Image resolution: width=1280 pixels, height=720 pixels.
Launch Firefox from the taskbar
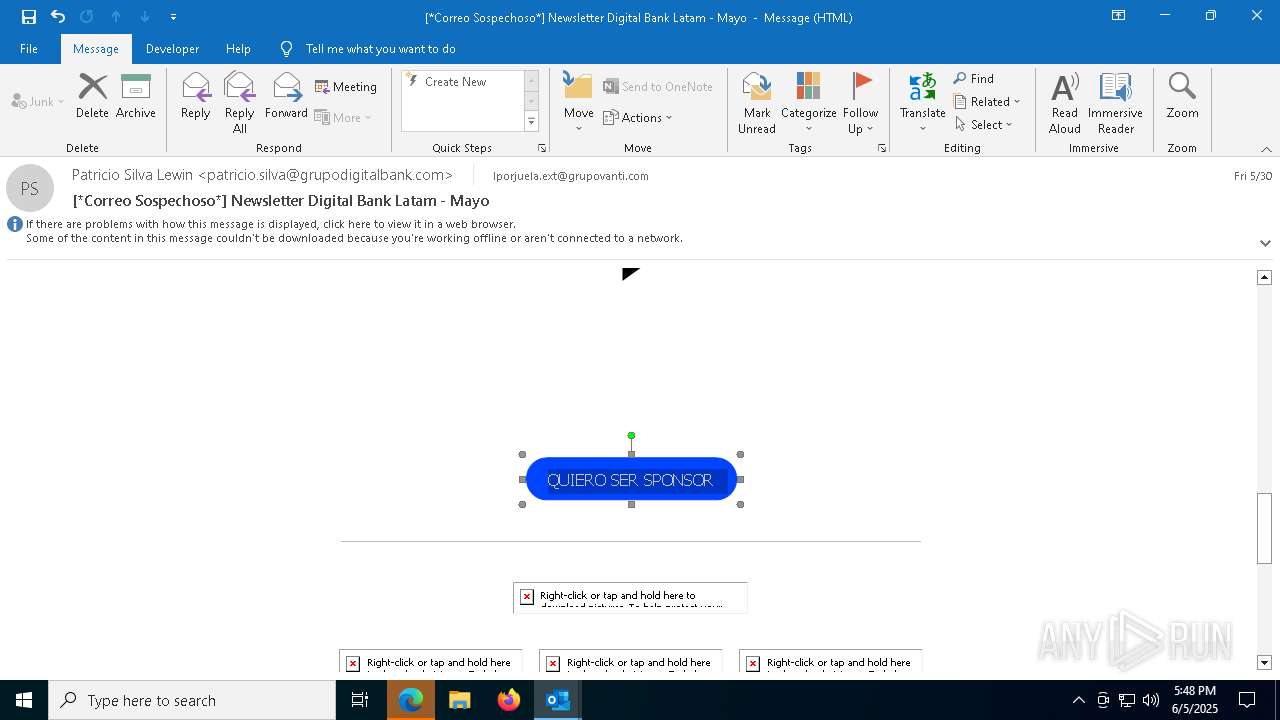[509, 700]
